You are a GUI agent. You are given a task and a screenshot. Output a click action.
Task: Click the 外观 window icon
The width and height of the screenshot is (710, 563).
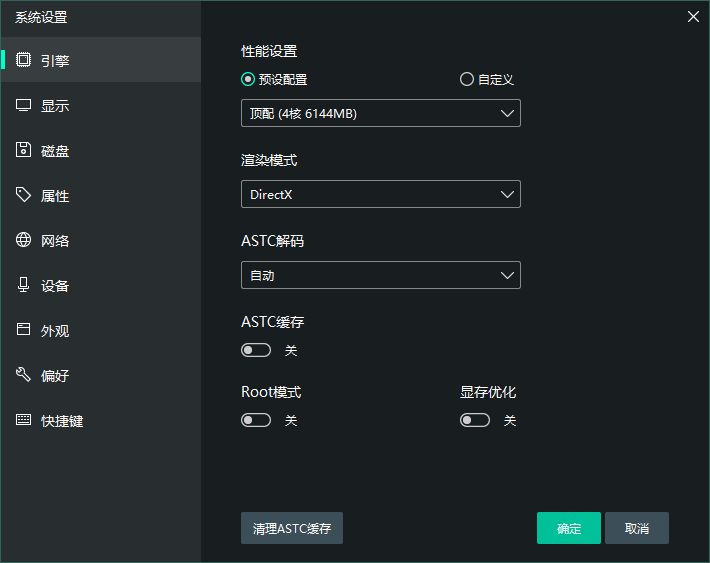tap(23, 330)
